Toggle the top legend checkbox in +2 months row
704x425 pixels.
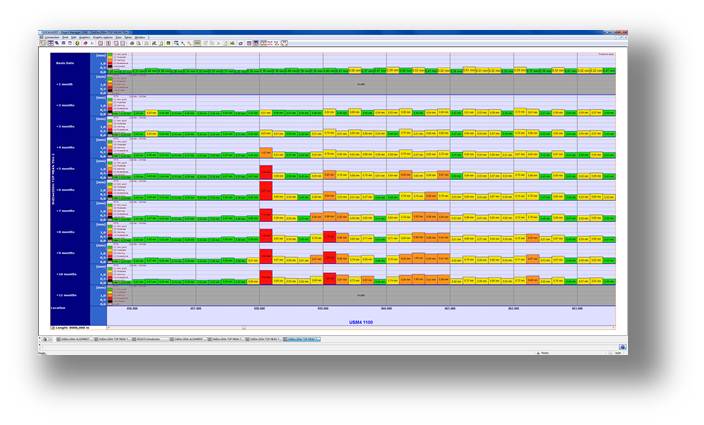111,98
